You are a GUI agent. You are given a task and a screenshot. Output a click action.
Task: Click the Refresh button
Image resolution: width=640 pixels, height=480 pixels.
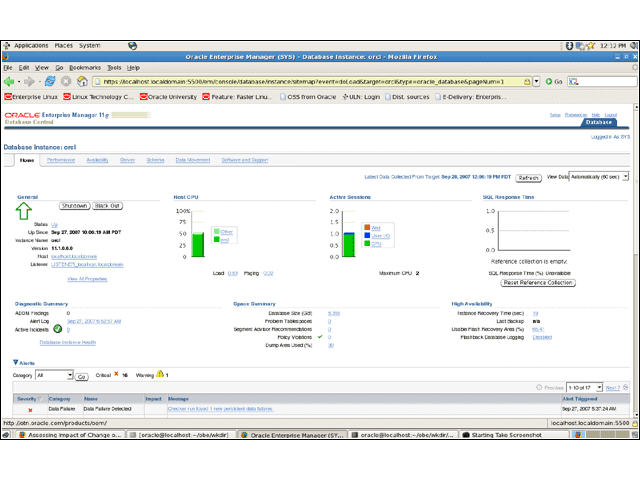528,178
